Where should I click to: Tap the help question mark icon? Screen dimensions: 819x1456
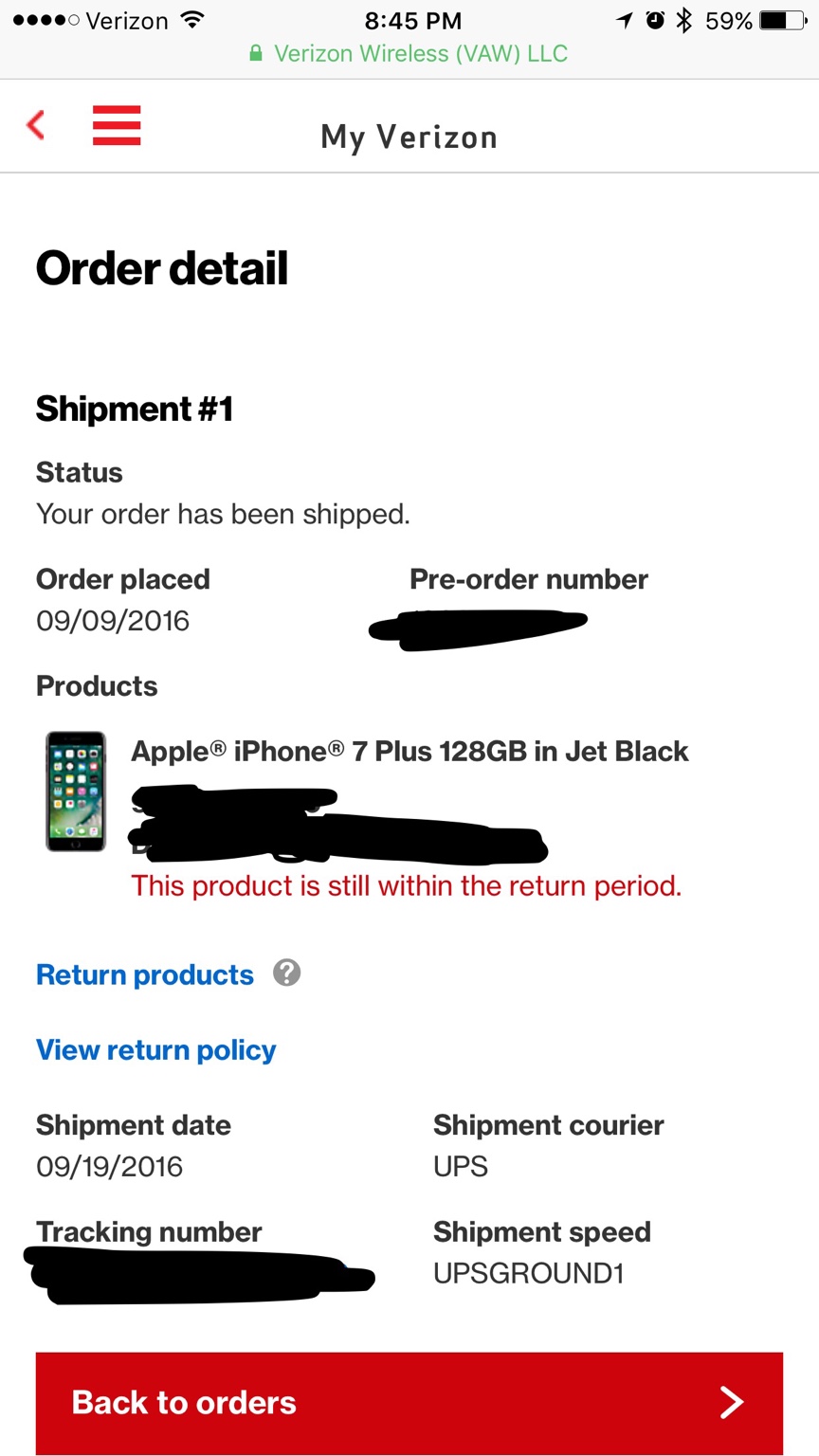point(287,973)
